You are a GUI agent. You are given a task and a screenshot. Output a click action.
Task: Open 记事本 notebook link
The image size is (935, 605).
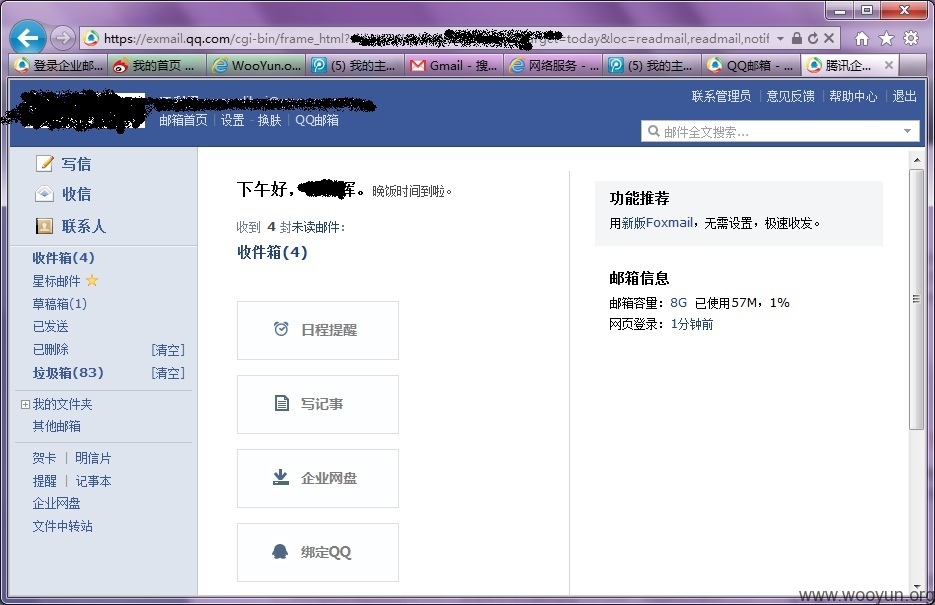pyautogui.click(x=93, y=481)
